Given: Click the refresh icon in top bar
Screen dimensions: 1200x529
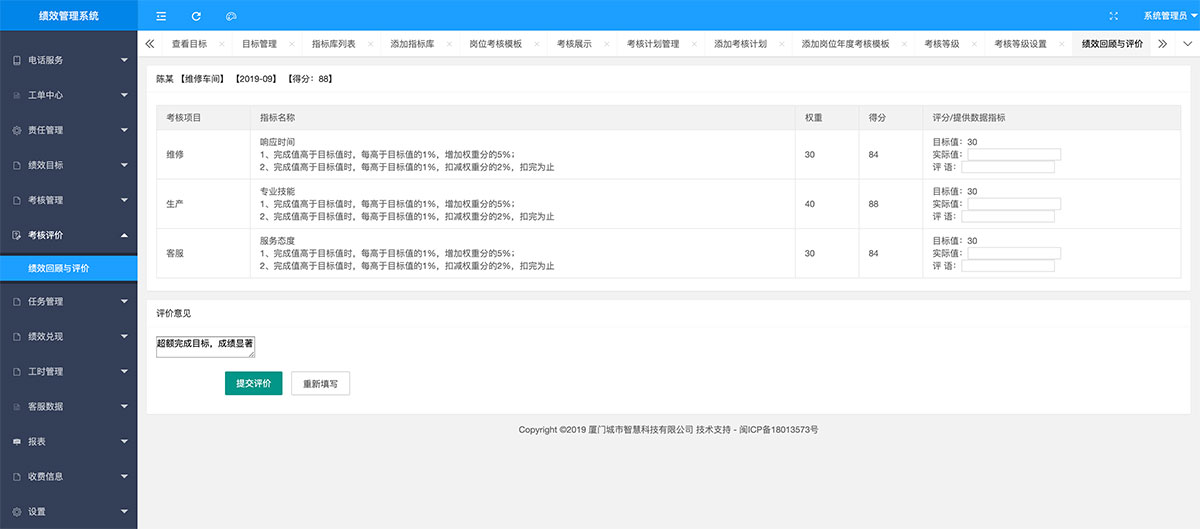Looking at the screenshot, I should coord(196,16).
